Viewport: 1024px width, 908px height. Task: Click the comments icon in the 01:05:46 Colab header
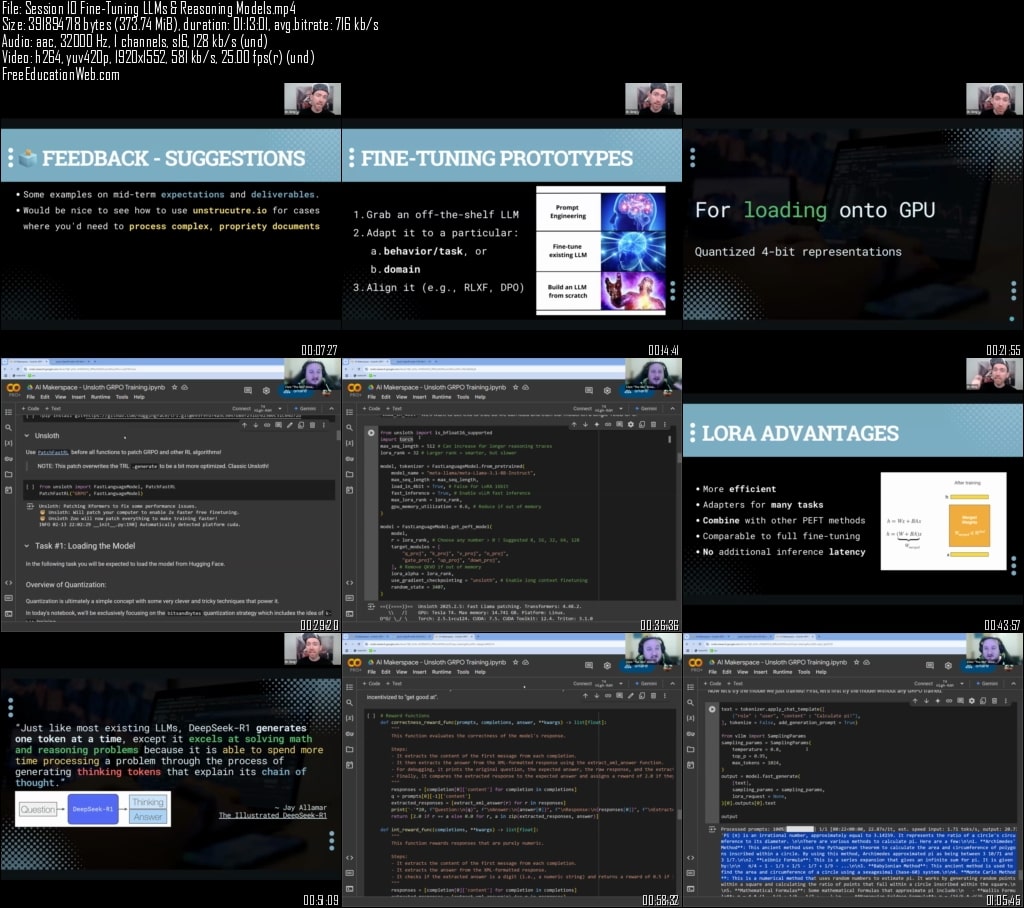pos(929,665)
